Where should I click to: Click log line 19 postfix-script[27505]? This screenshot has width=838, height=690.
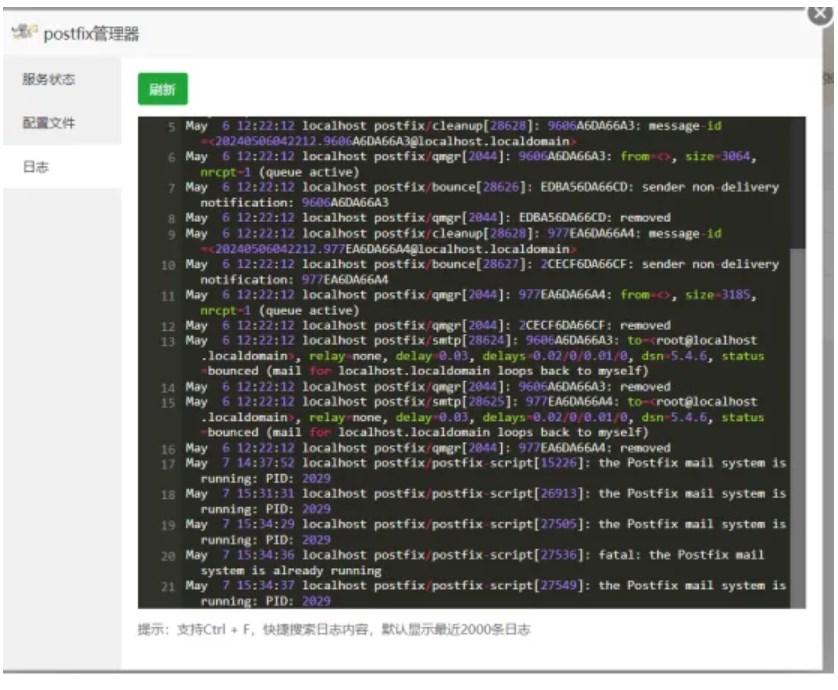coord(485,532)
